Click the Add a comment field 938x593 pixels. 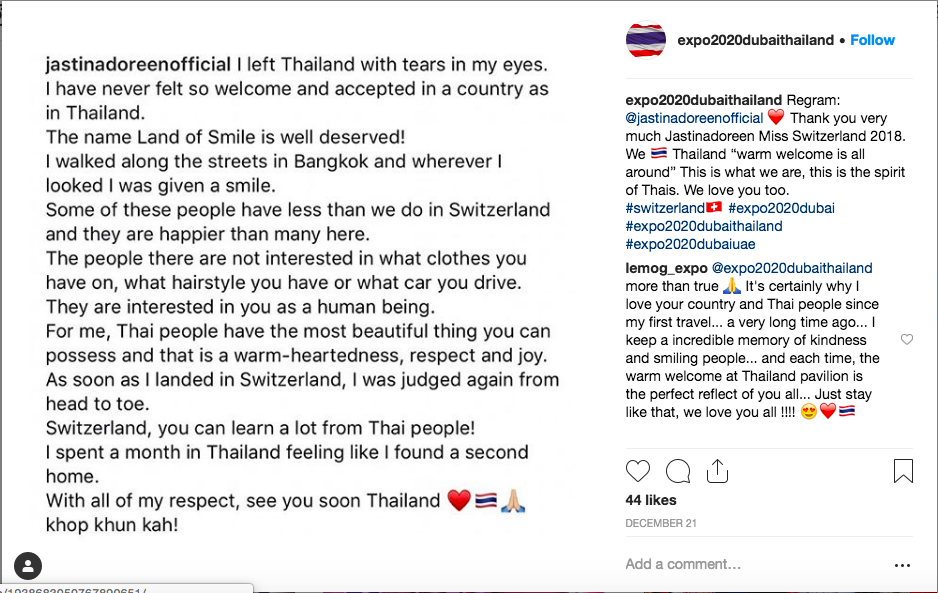click(x=754, y=564)
